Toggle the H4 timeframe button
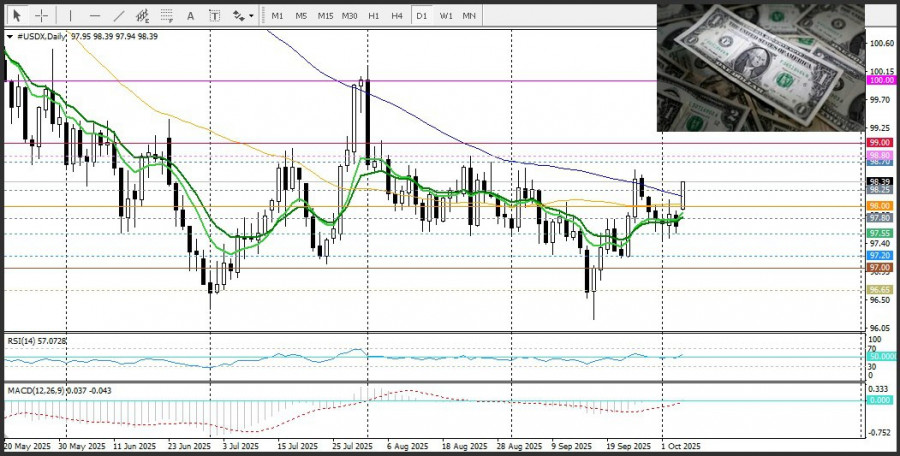This screenshot has height=456, width=900. (397, 16)
